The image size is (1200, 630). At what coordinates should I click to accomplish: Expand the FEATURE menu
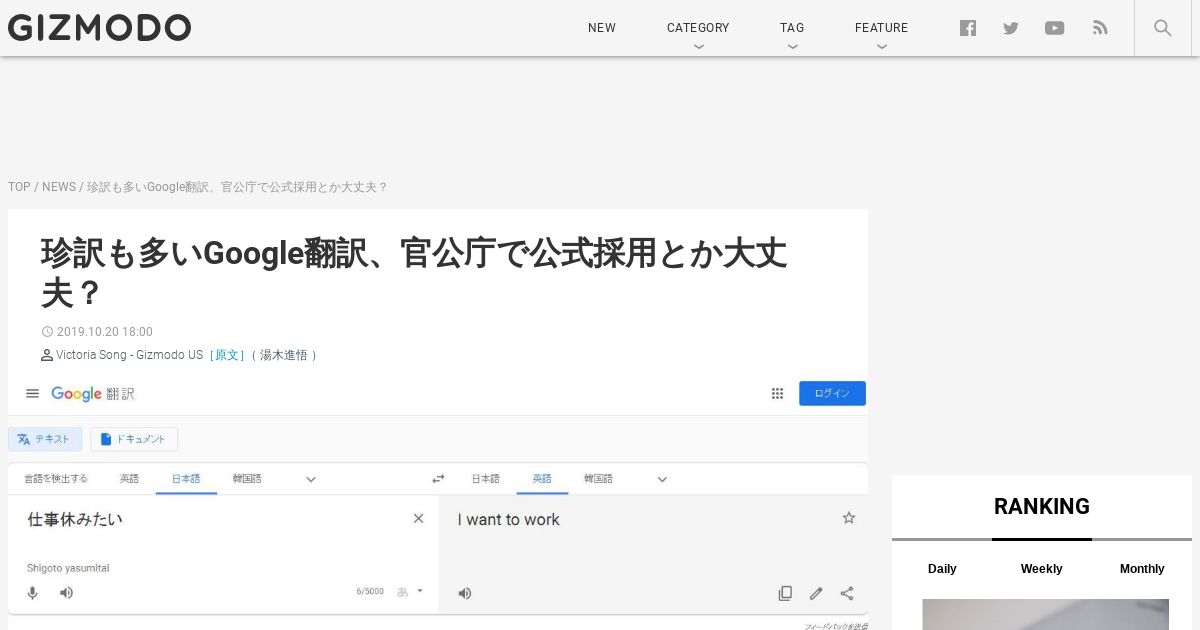[881, 28]
